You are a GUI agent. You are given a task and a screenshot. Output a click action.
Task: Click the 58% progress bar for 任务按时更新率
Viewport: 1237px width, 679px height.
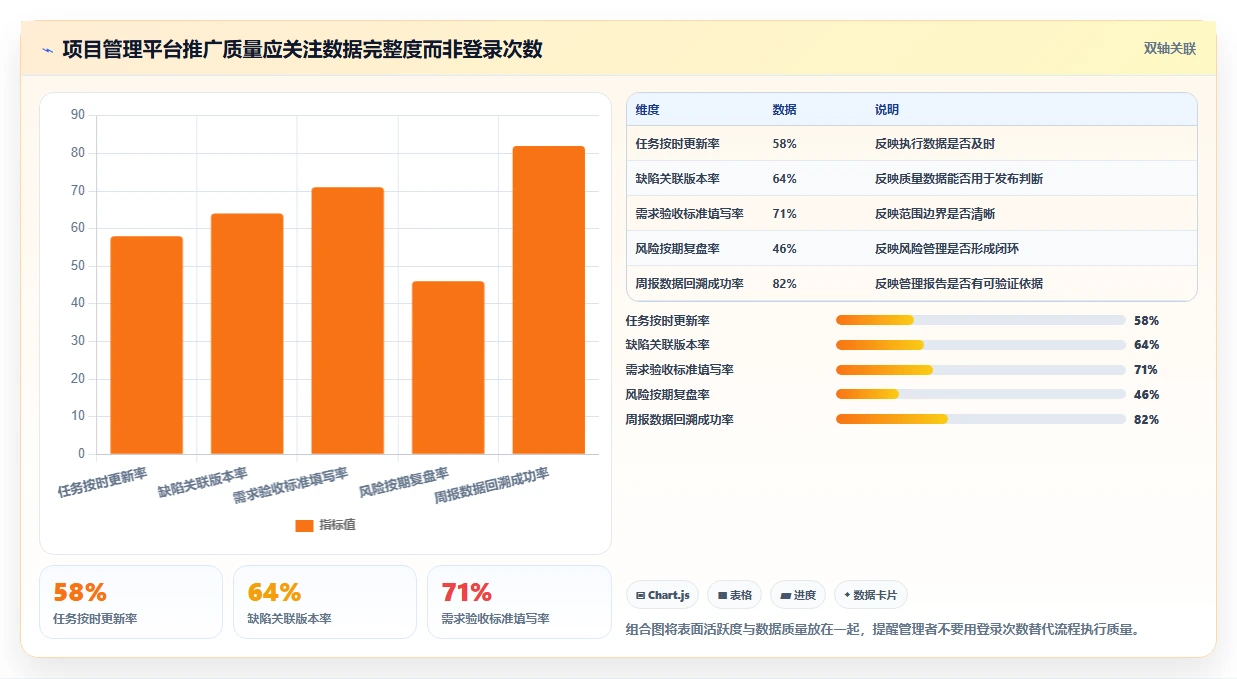[x=981, y=320]
